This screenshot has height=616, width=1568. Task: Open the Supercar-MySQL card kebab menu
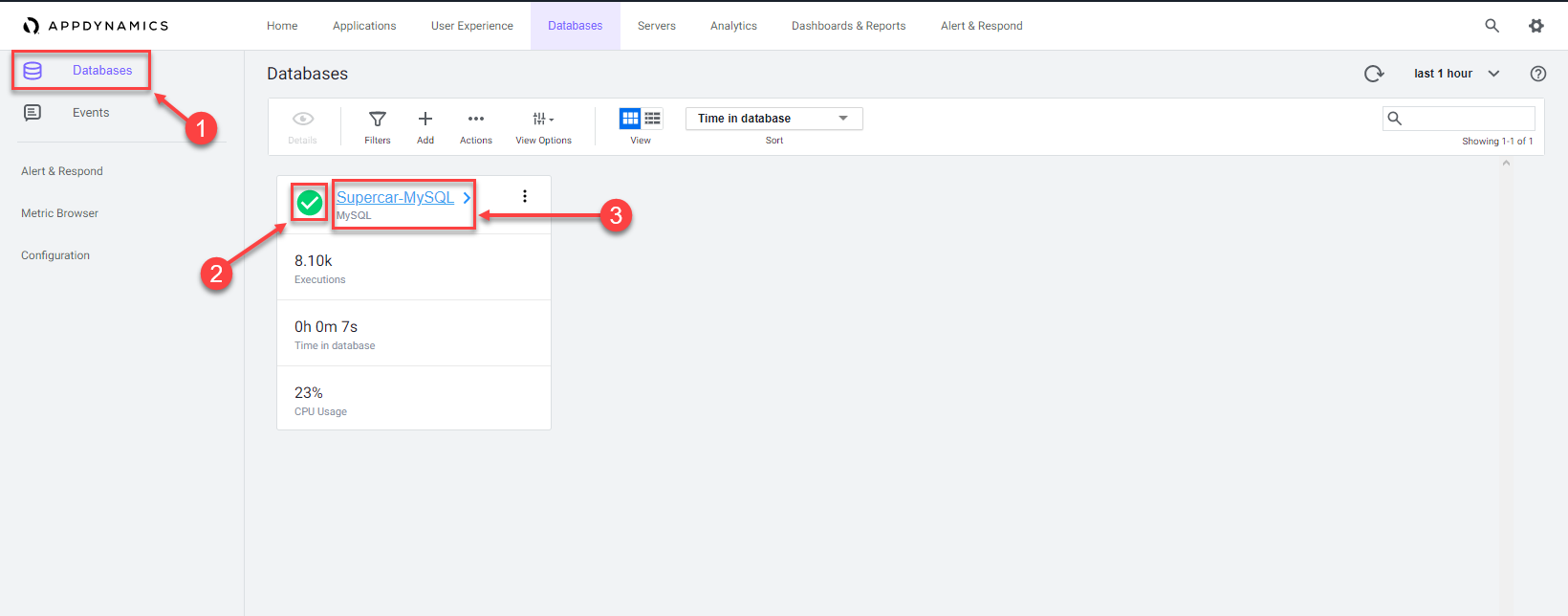tap(525, 196)
